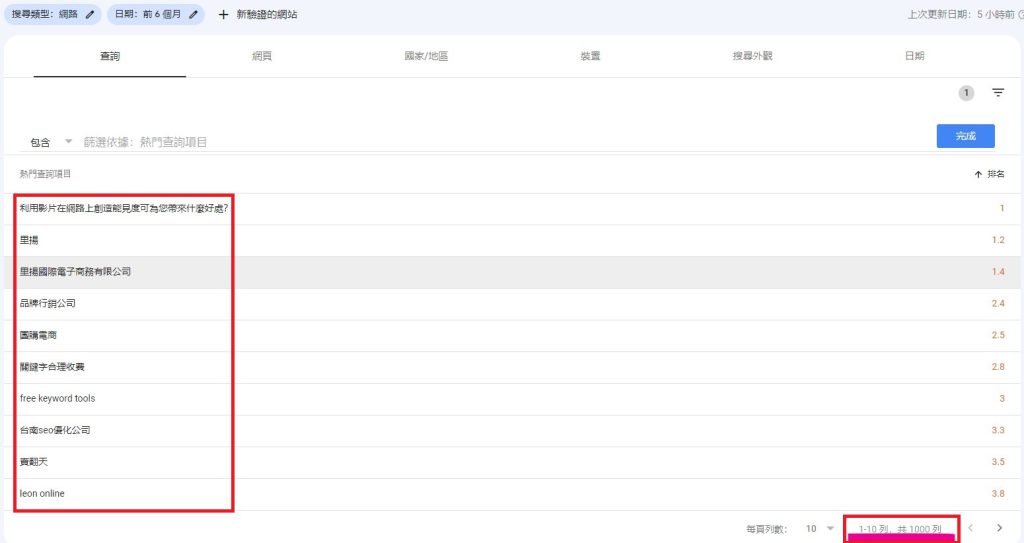Edit the 日期 filter pencil icon
Screen dimensions: 1024x543
click(194, 15)
